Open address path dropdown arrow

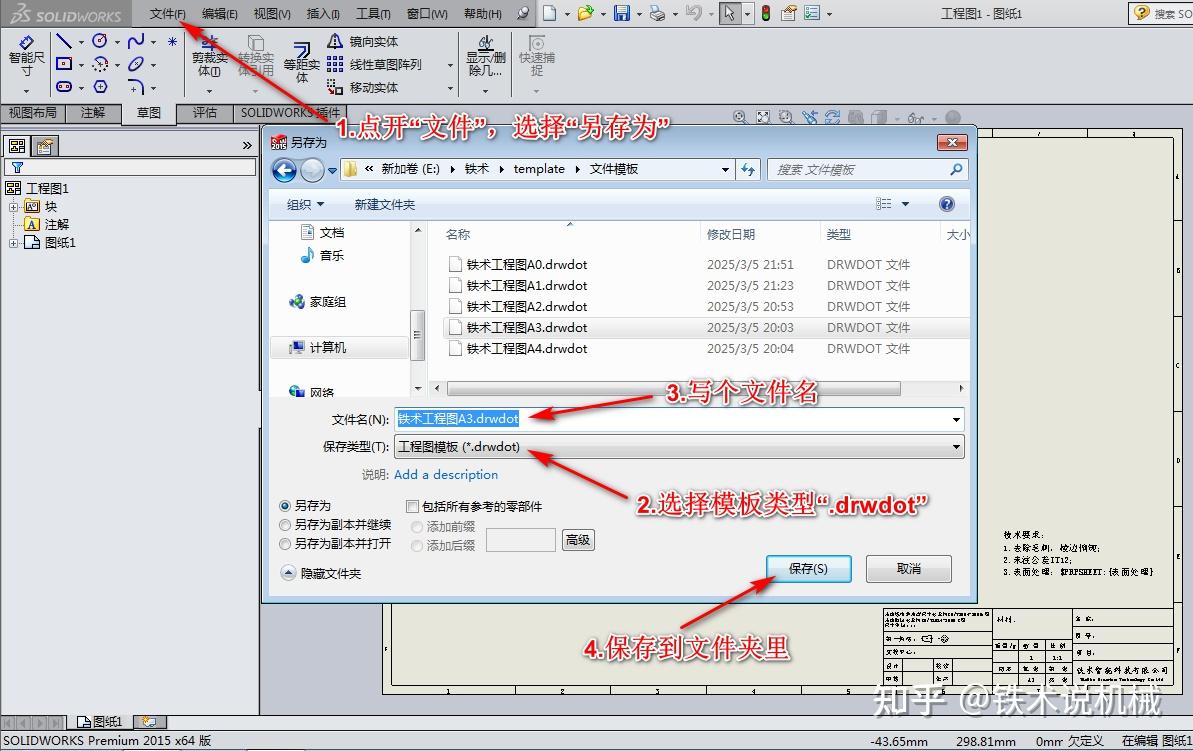pyautogui.click(x=726, y=170)
